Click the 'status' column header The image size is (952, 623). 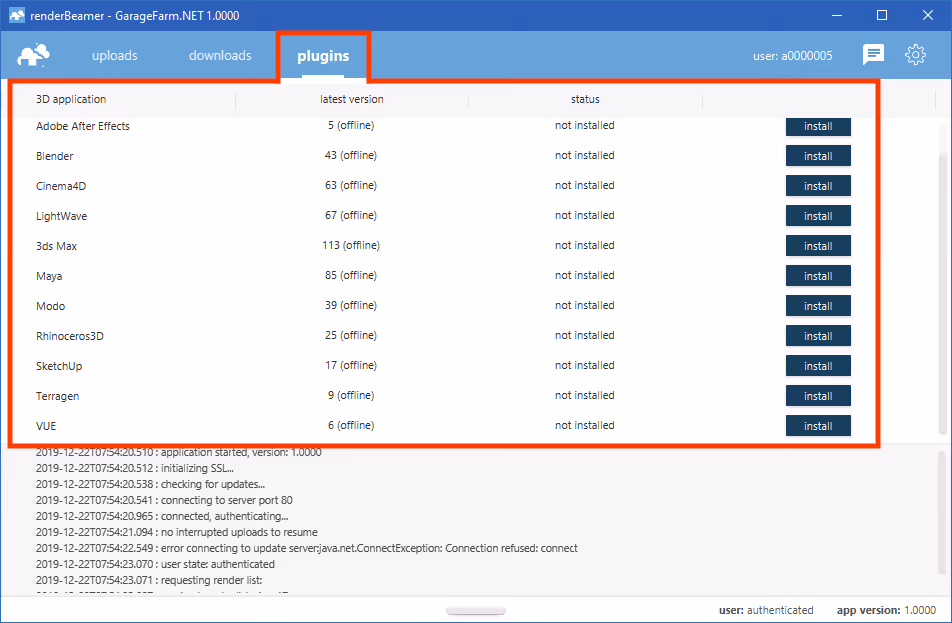[585, 99]
